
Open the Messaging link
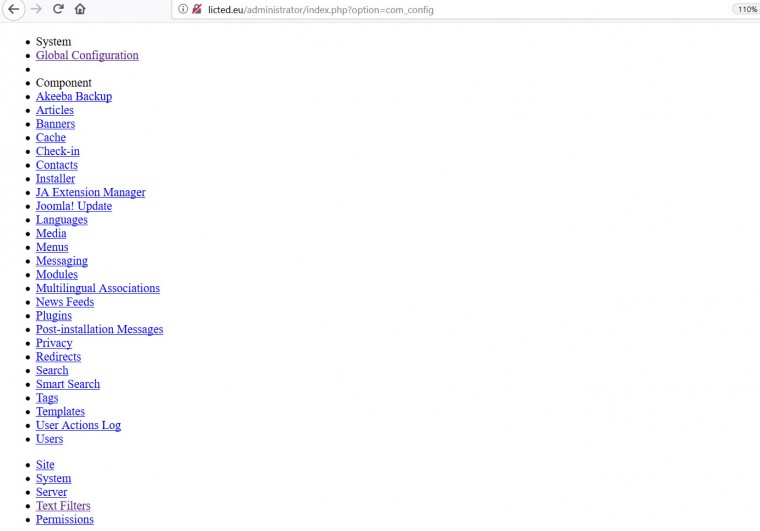(62, 261)
